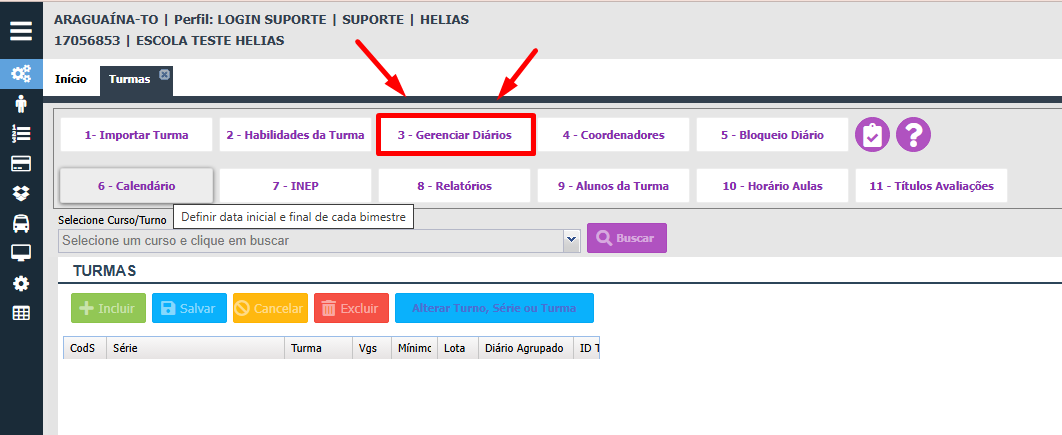Open 10 - Horário Aulas
The image size is (1062, 435).
click(x=772, y=186)
